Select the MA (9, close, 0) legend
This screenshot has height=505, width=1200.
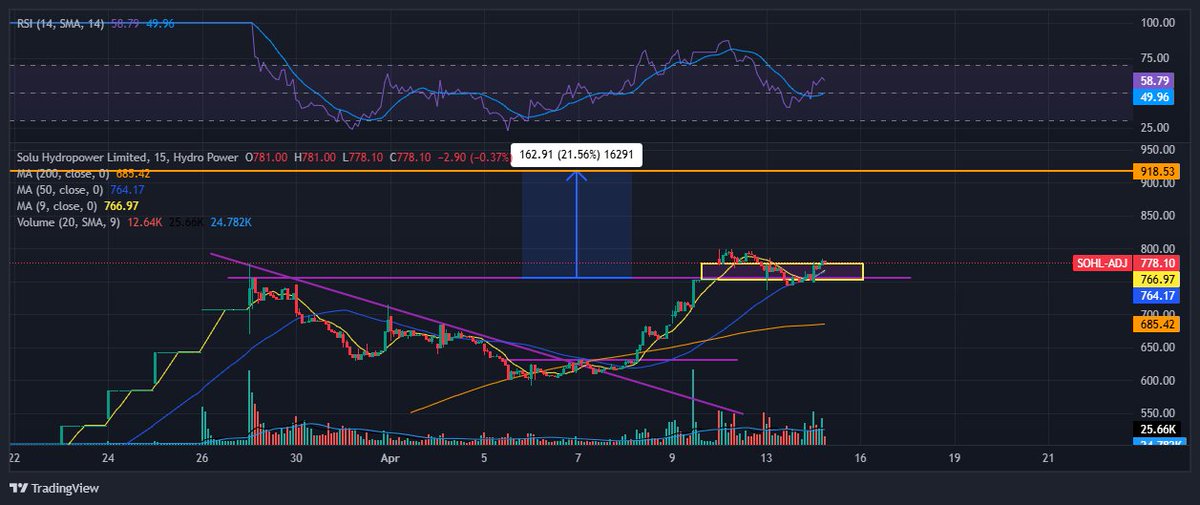click(x=55, y=206)
